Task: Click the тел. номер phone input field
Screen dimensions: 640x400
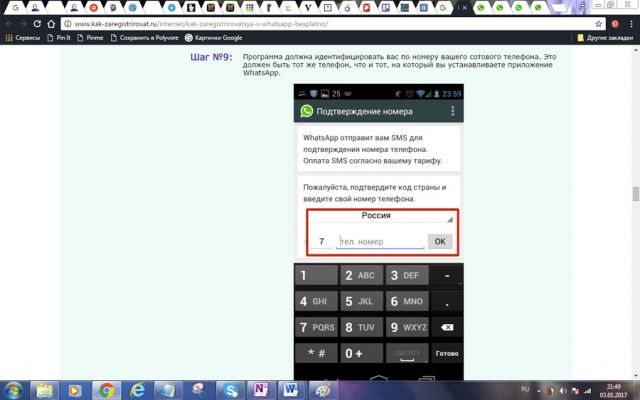Action: click(x=380, y=242)
